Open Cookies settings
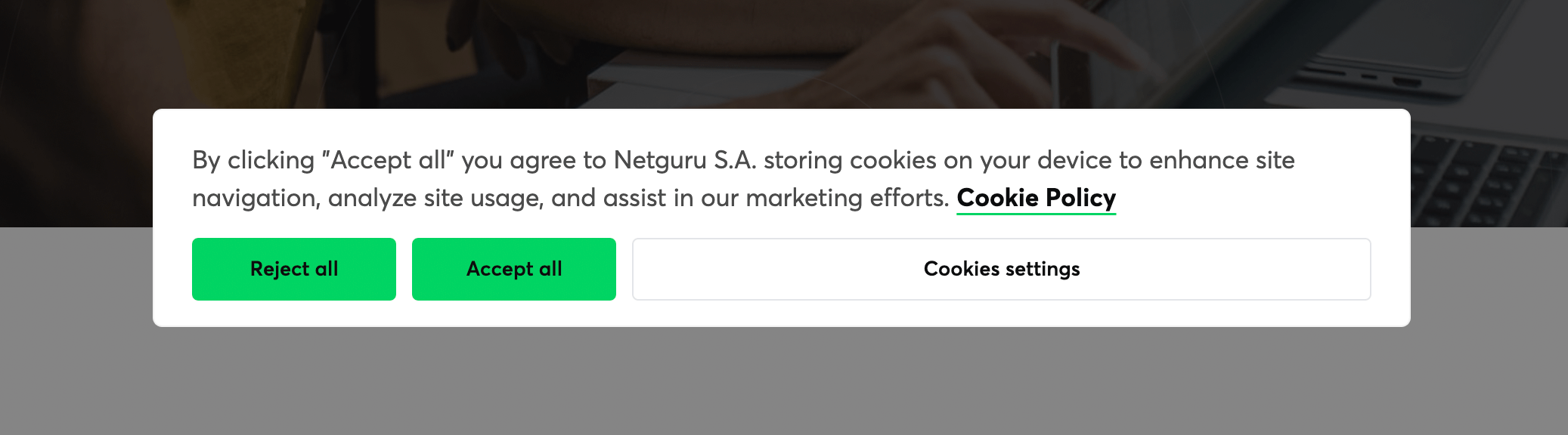Image resolution: width=1568 pixels, height=435 pixels. (1001, 269)
